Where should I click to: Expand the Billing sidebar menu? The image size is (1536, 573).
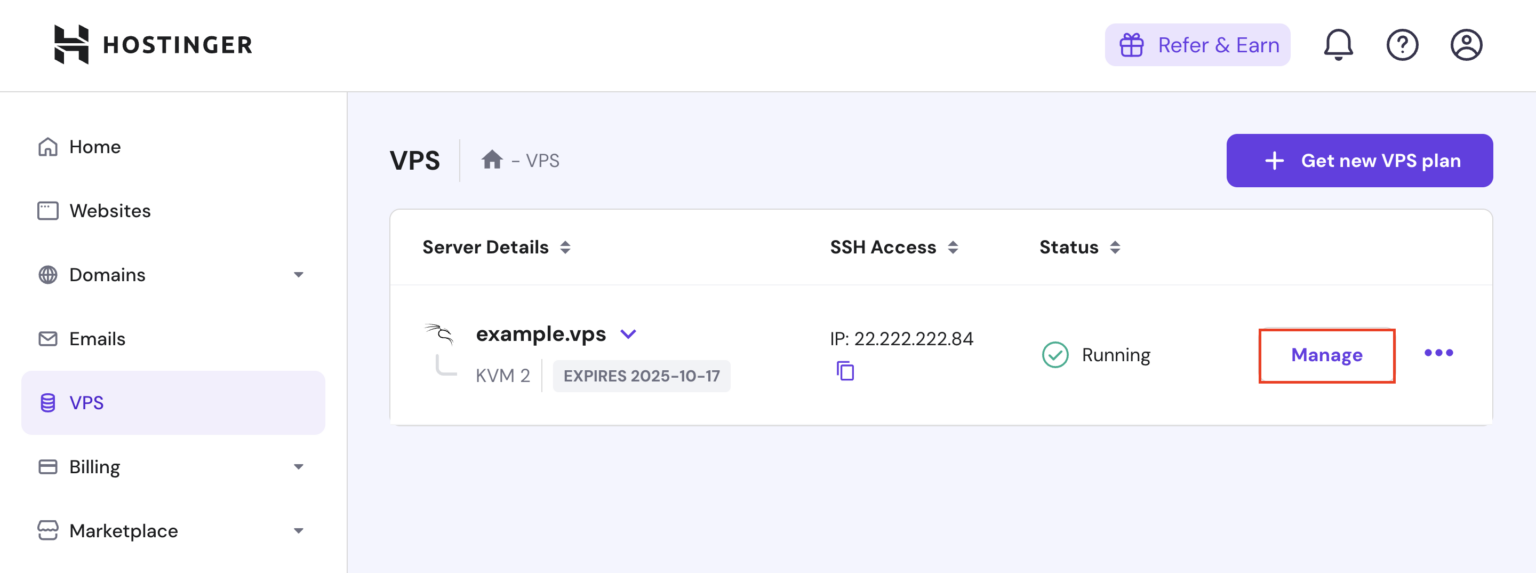point(298,467)
